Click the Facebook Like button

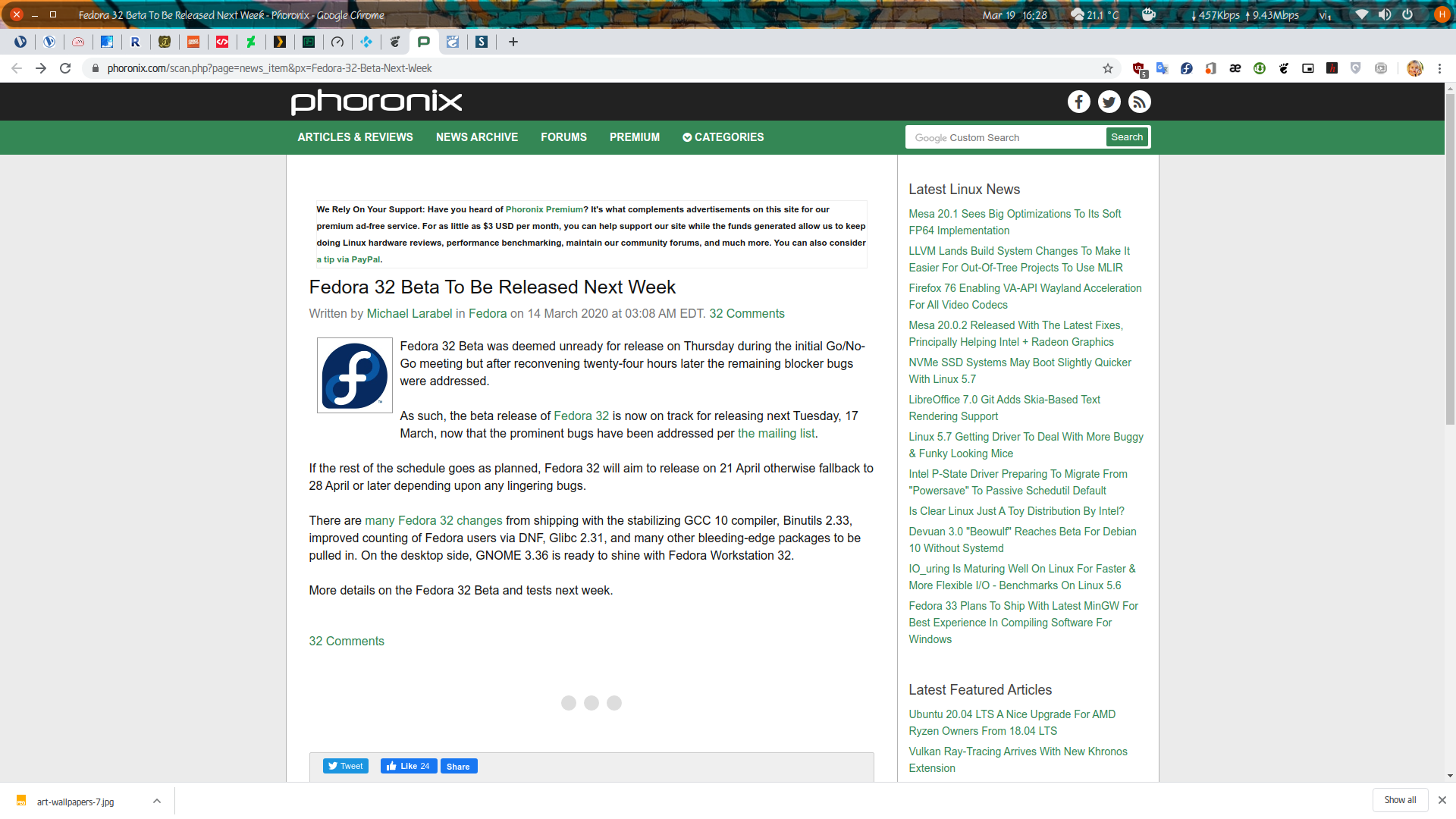(x=409, y=766)
